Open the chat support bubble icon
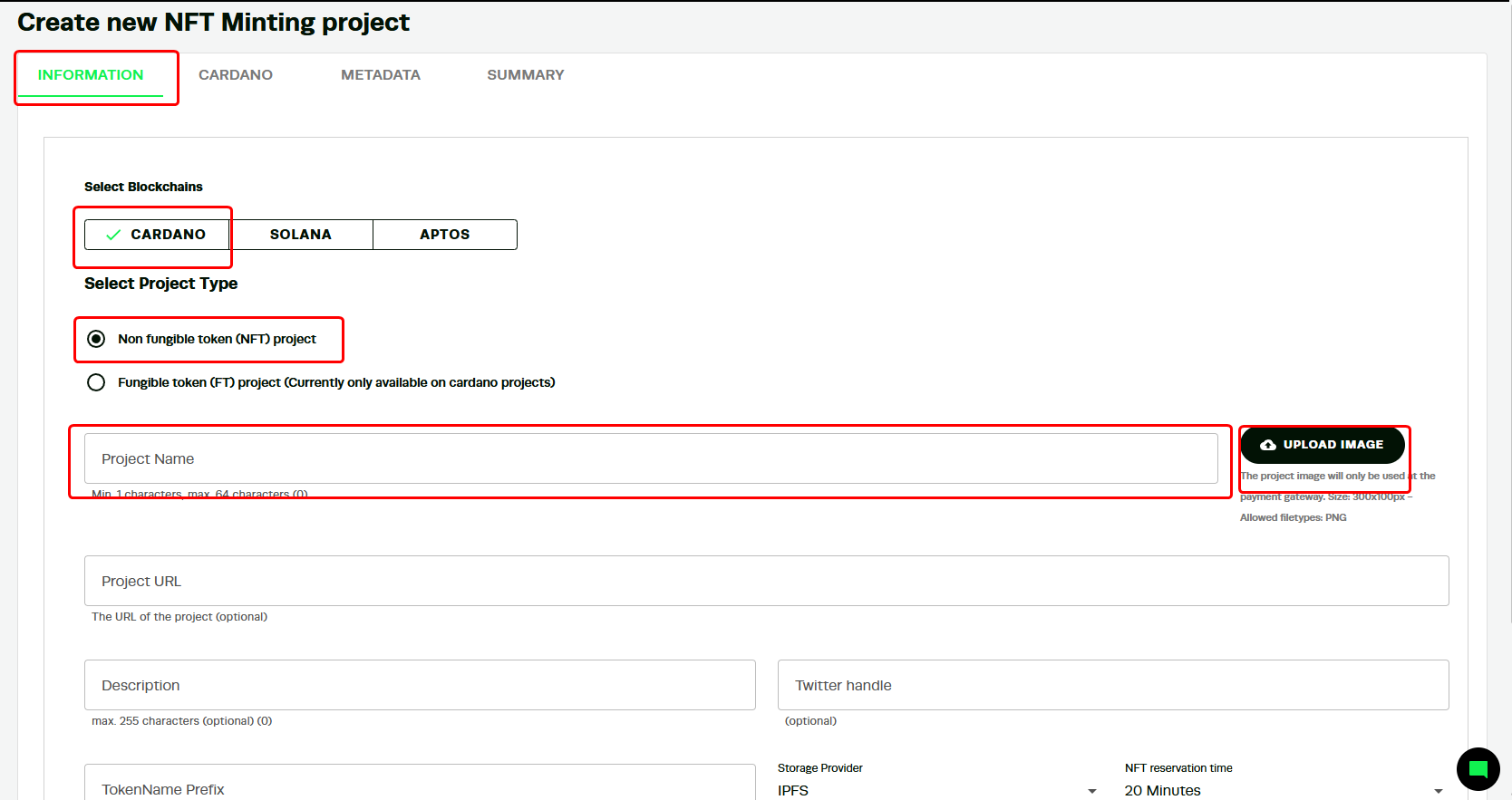The image size is (1512, 800). pos(1478,769)
